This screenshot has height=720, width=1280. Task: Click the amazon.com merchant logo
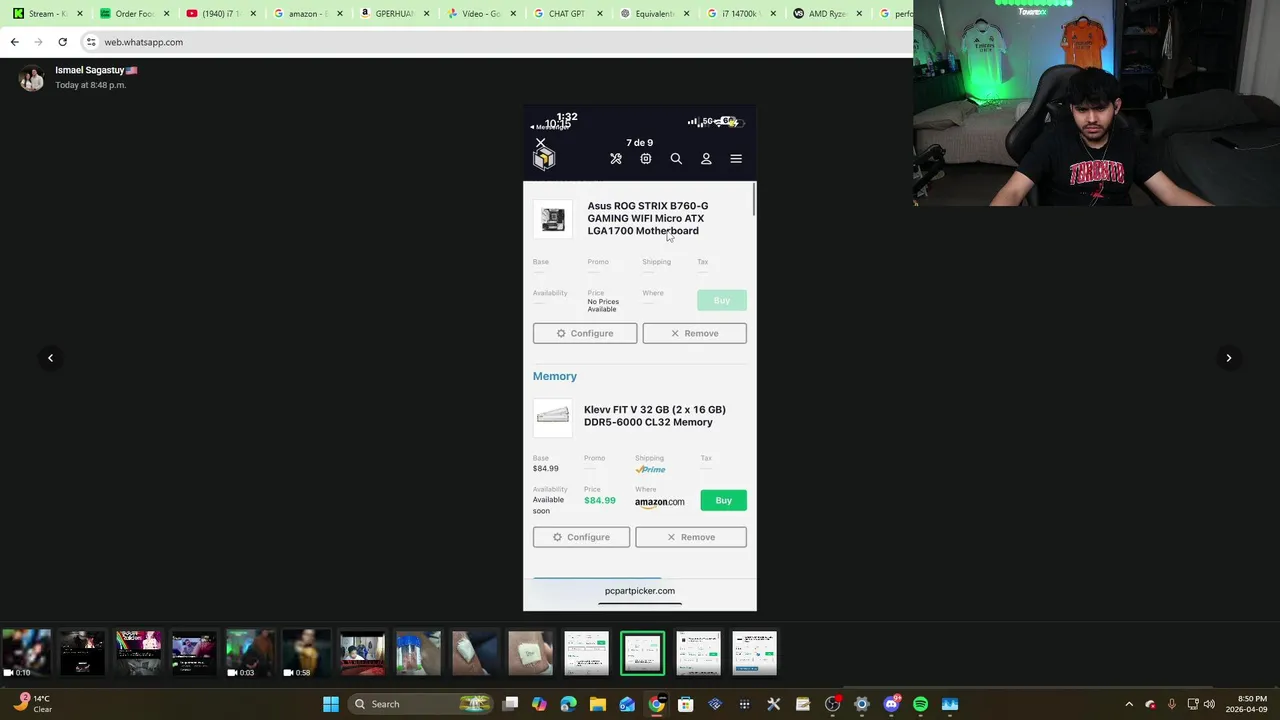tap(660, 502)
